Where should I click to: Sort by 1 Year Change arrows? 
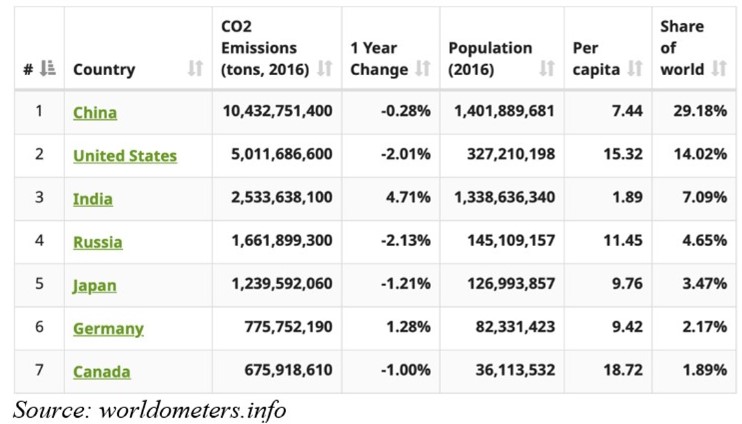click(423, 69)
